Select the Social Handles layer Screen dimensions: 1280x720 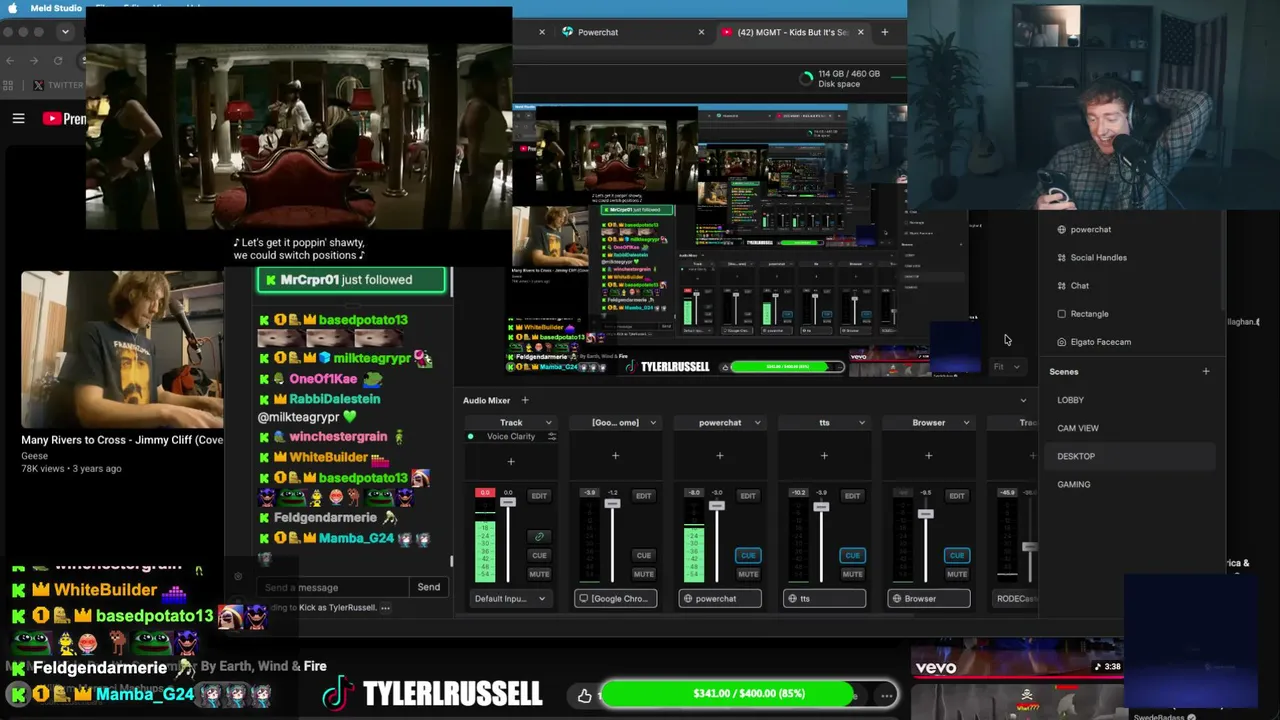1098,258
